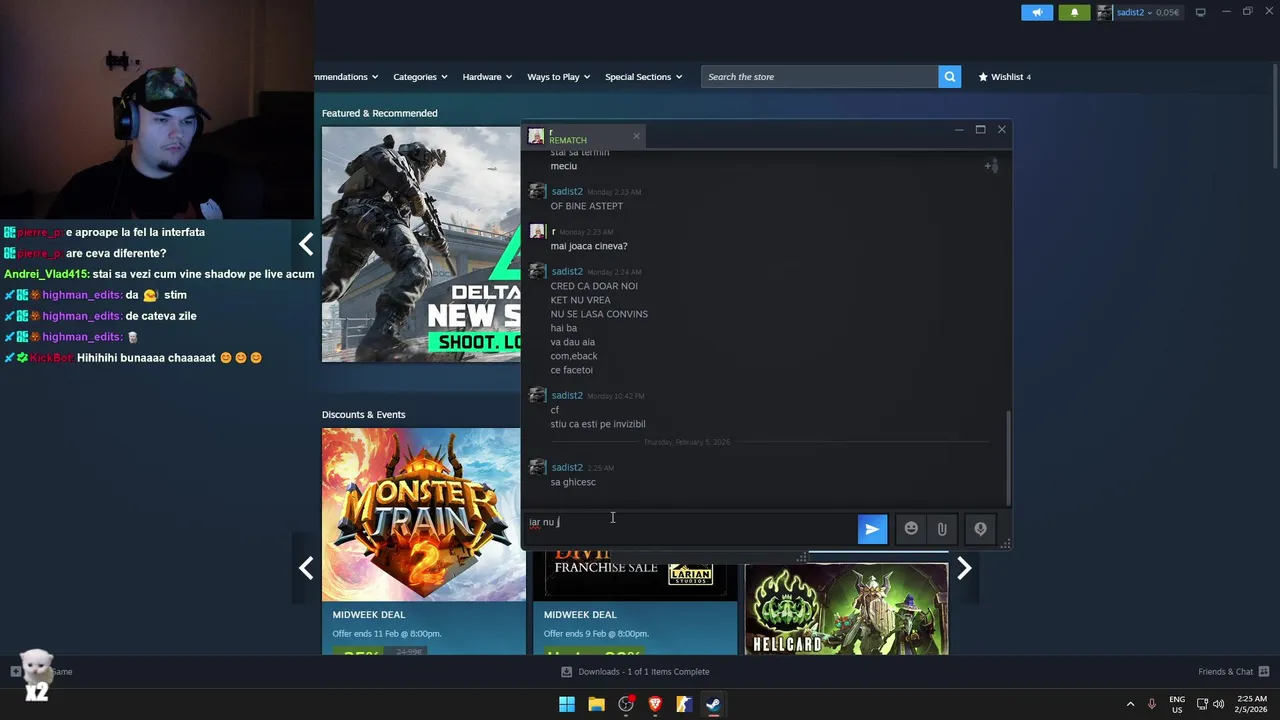This screenshot has width=1280, height=720.
Task: Click sadist2 avatar beside 'OF BINE ASTEPT'
Action: click(538, 192)
